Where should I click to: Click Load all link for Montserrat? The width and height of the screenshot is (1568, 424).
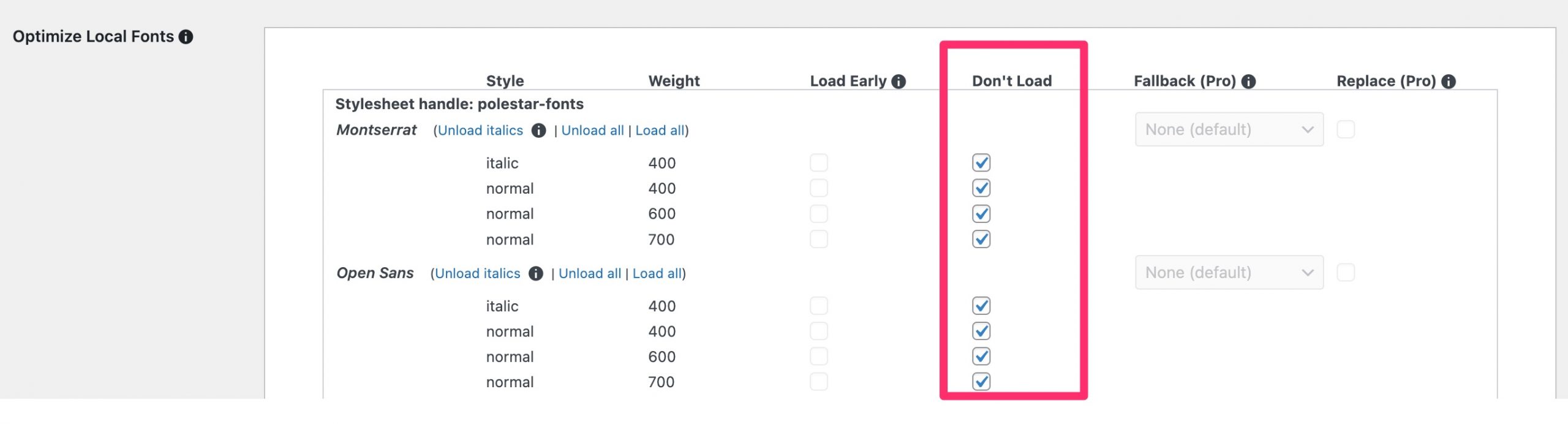660,131
